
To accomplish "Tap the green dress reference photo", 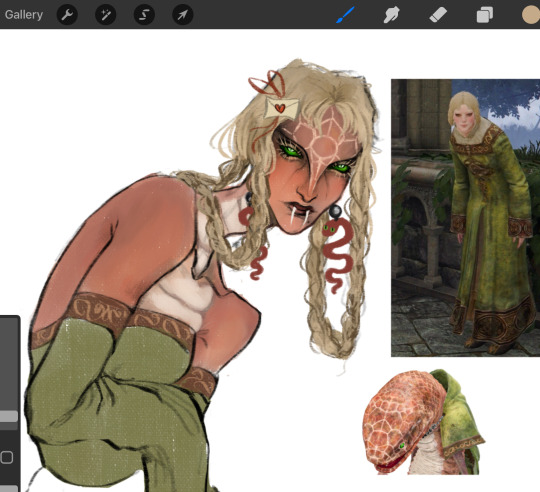I will click(x=465, y=218).
